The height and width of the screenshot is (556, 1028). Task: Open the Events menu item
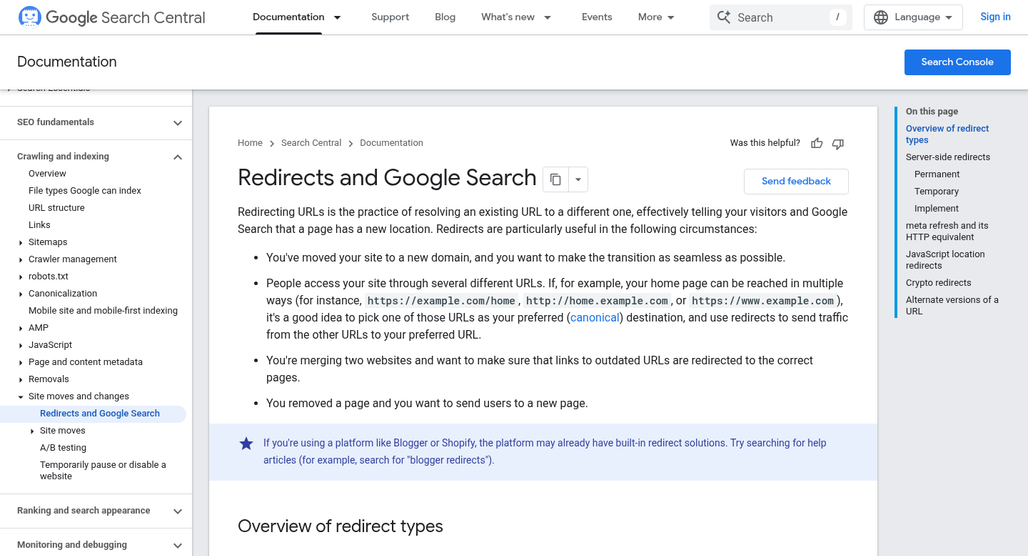pyautogui.click(x=597, y=17)
